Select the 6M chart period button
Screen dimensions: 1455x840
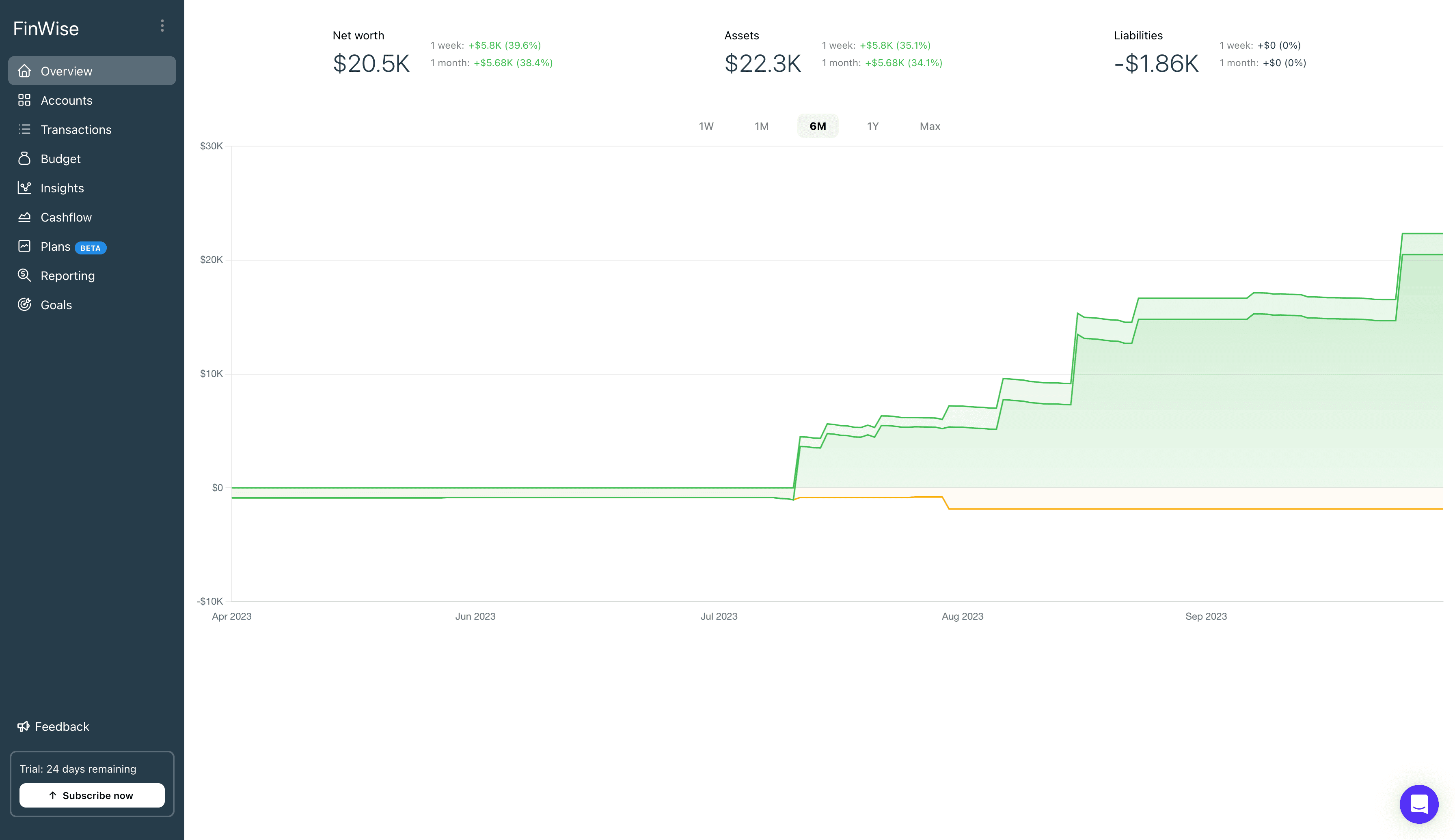[x=817, y=126]
